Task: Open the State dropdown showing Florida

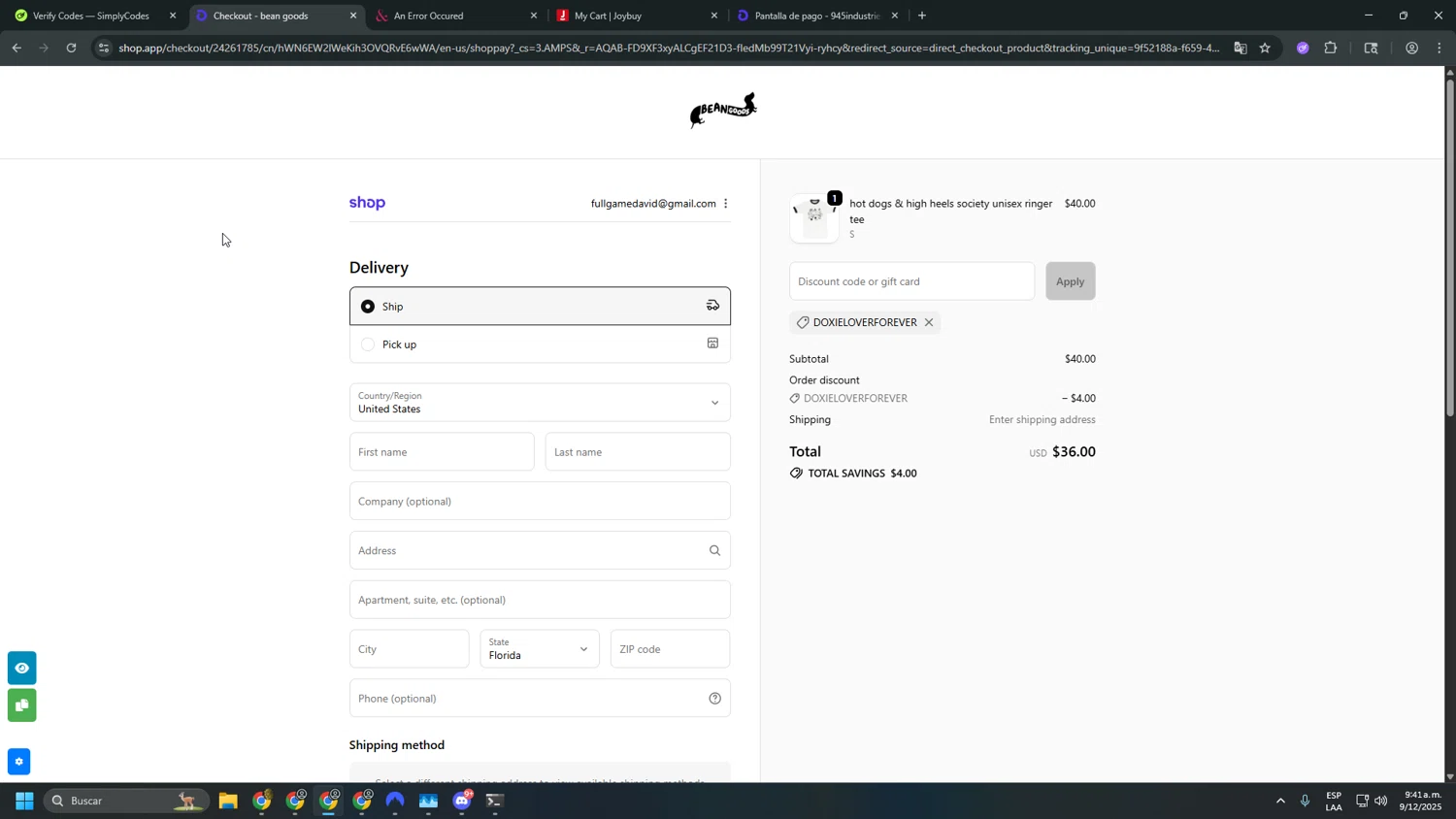Action: tap(540, 648)
